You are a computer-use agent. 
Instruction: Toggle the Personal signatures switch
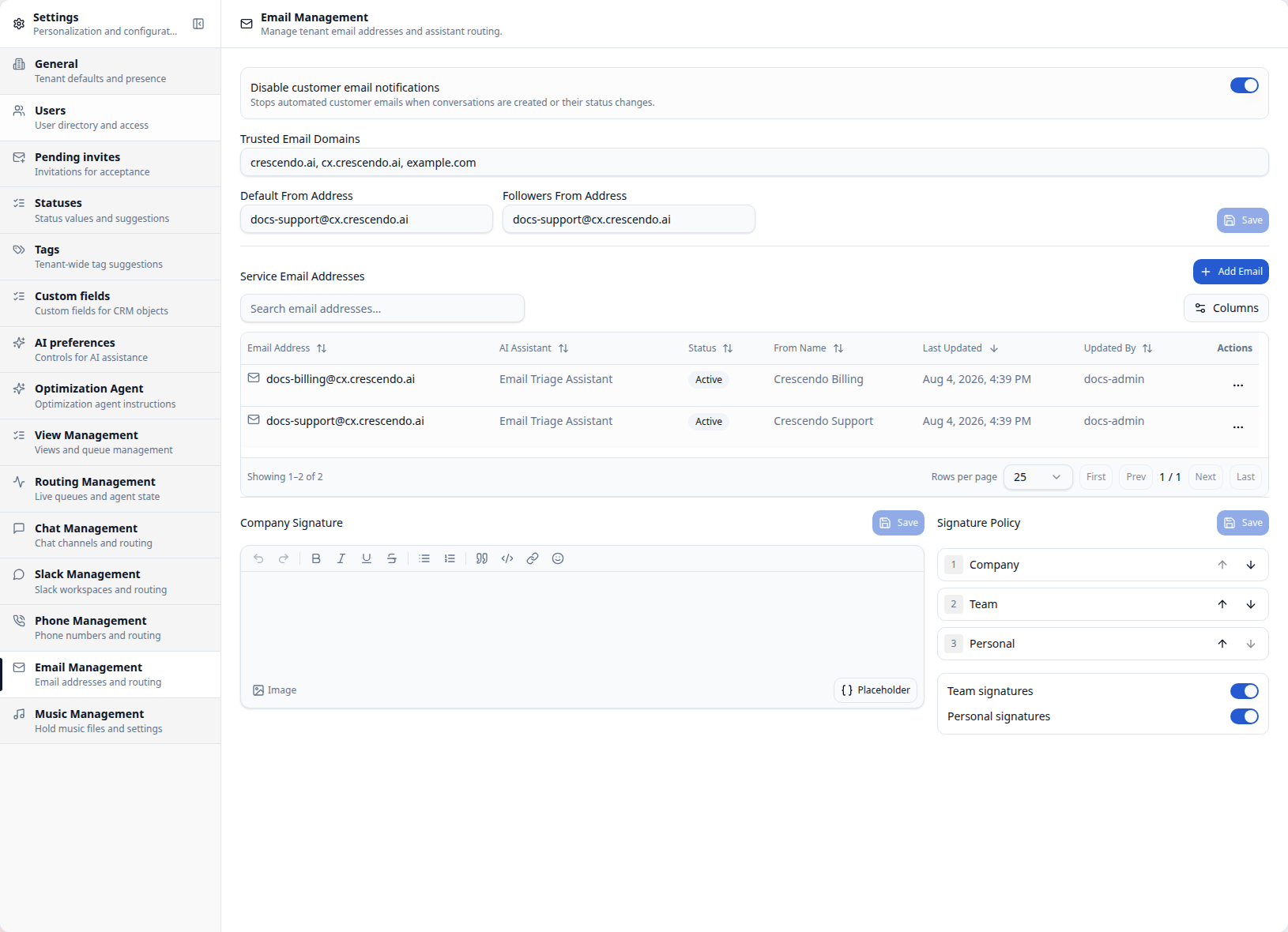tap(1245, 716)
